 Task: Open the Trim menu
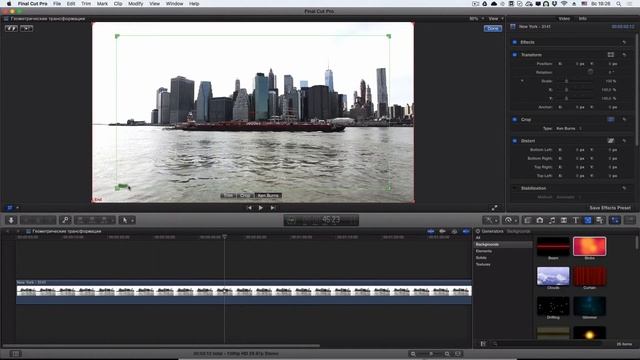(86, 3)
